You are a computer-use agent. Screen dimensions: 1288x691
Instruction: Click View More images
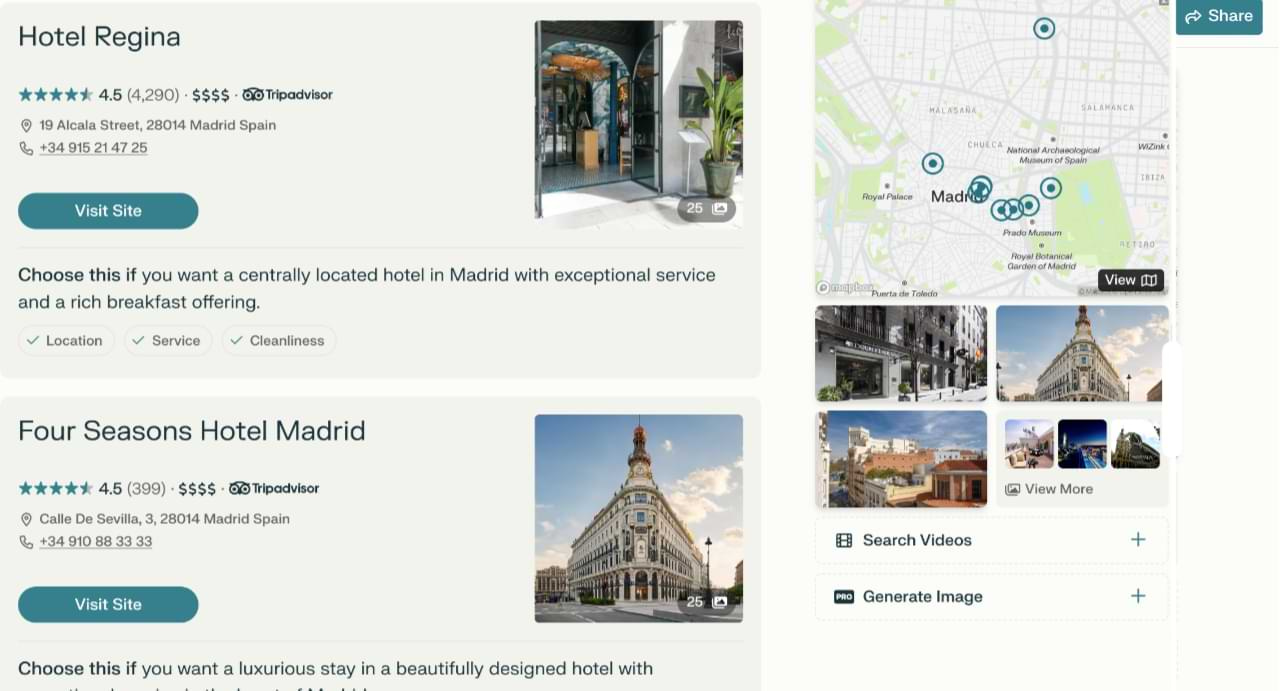coord(1049,489)
